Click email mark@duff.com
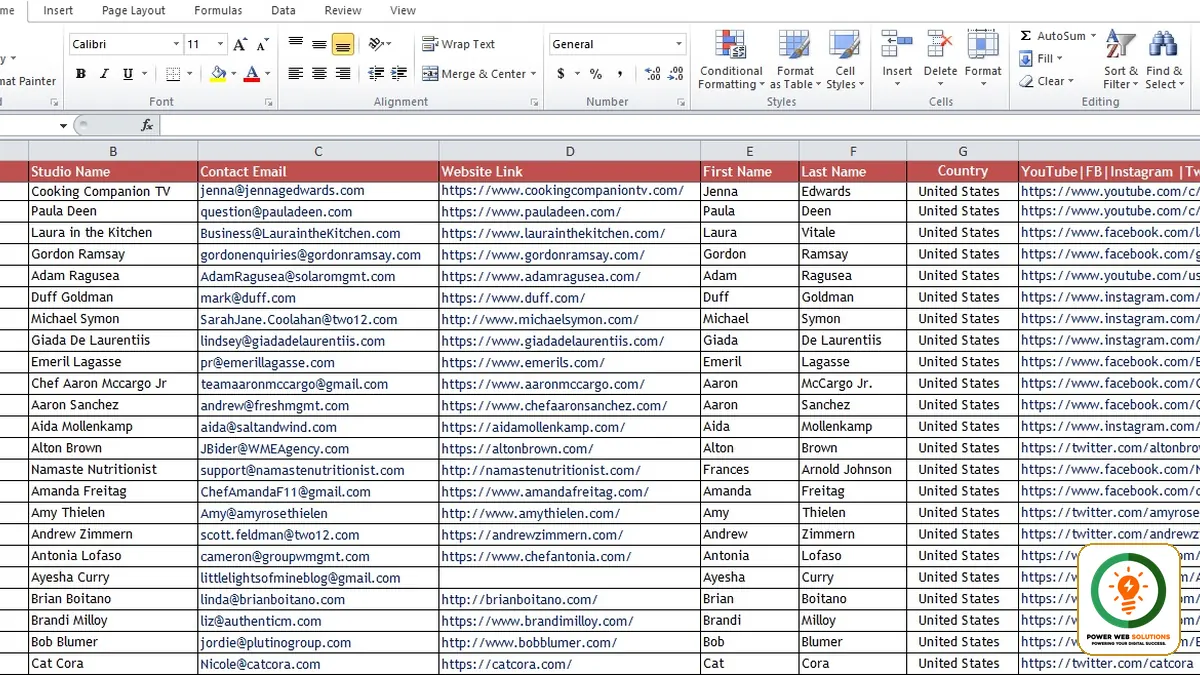 point(248,298)
